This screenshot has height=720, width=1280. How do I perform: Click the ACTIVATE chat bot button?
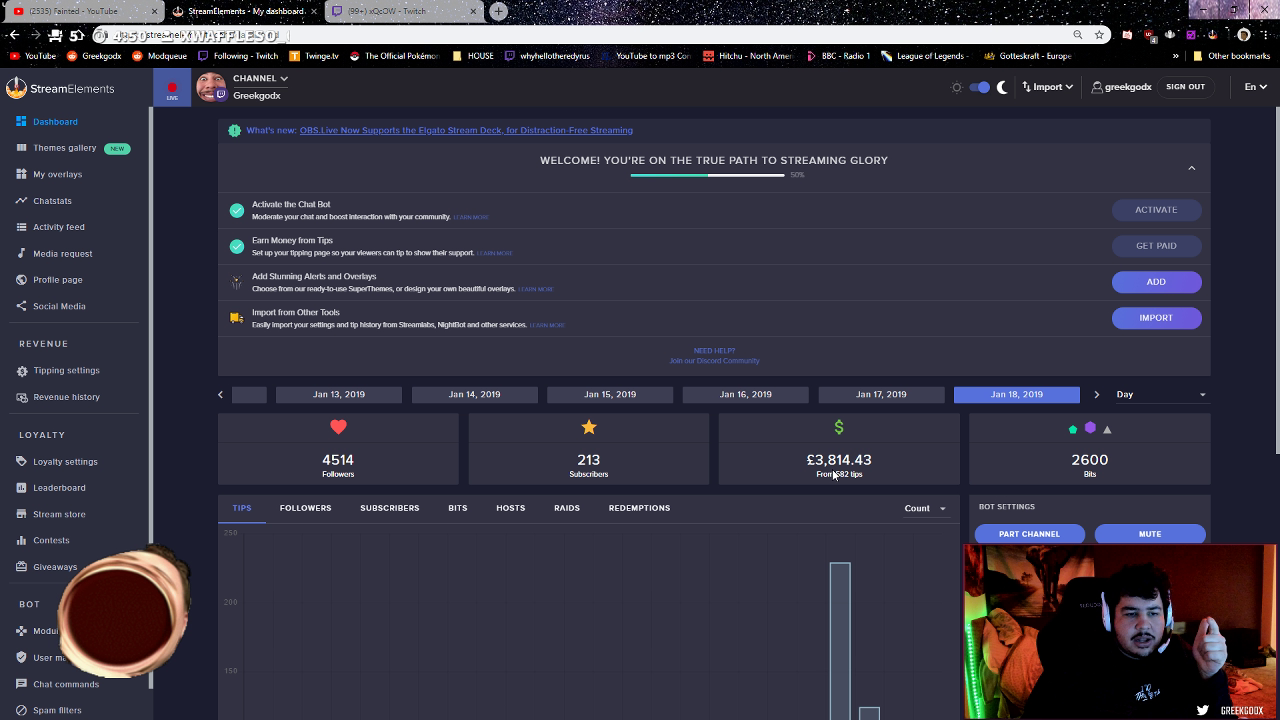click(1156, 210)
